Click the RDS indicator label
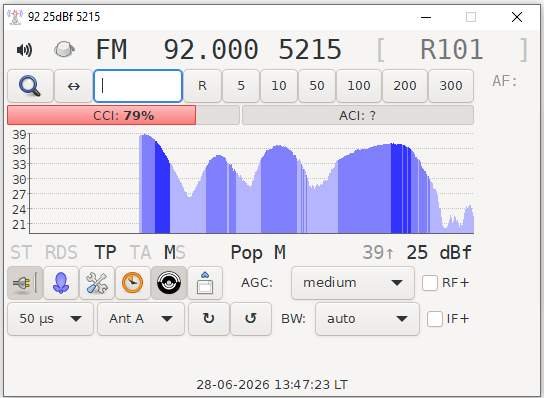Image resolution: width=544 pixels, height=398 pixels. [61, 252]
